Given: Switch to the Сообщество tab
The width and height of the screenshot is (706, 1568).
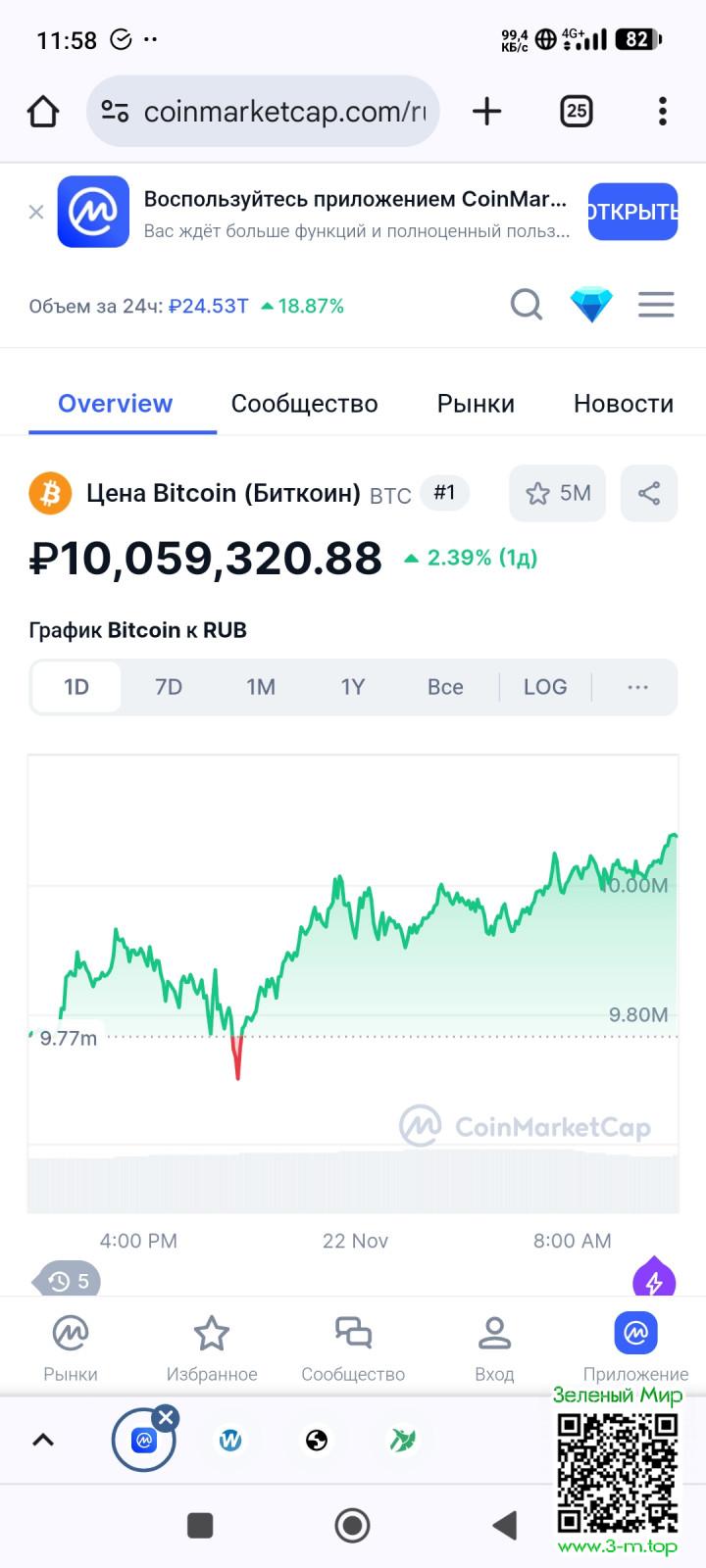Looking at the screenshot, I should tap(304, 404).
